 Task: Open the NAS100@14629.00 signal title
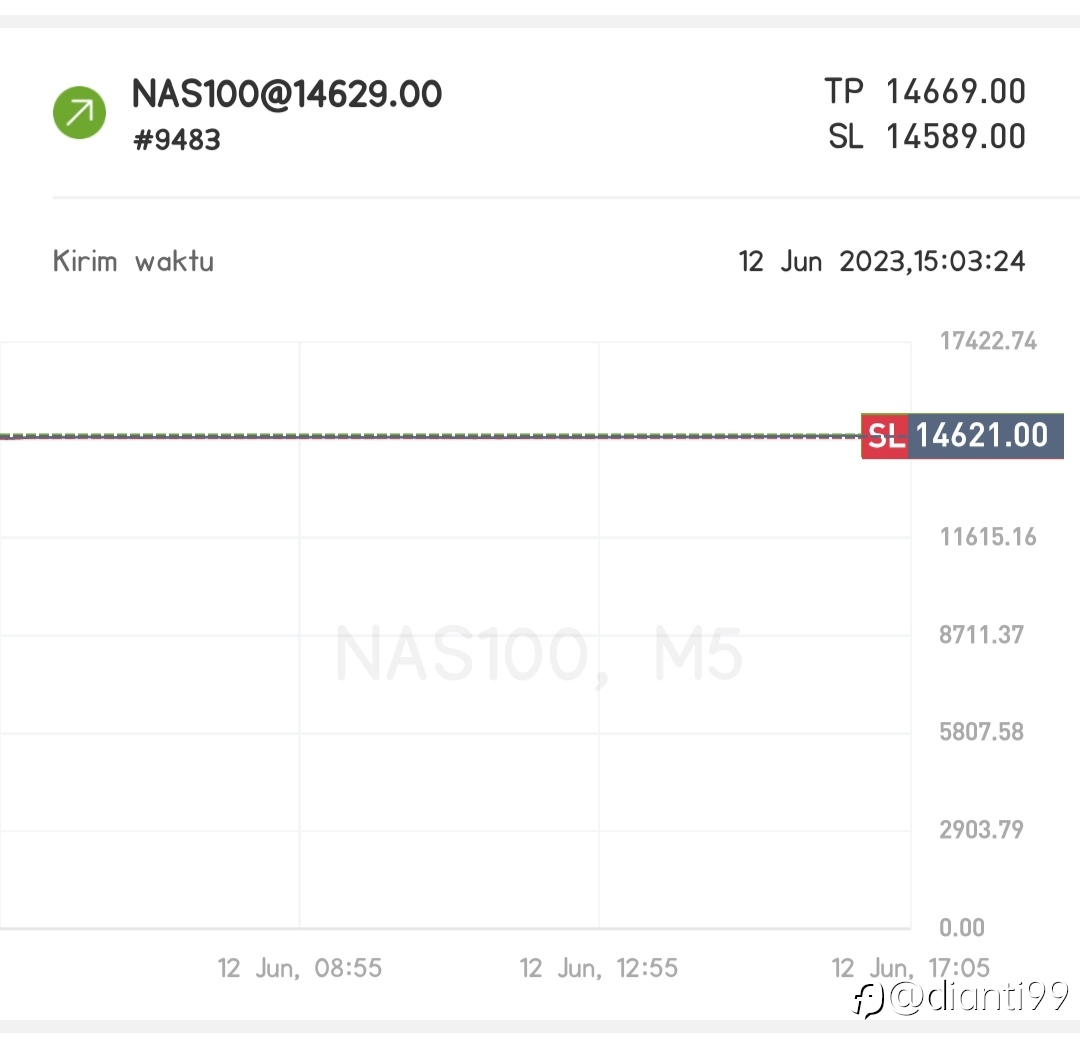coord(287,94)
